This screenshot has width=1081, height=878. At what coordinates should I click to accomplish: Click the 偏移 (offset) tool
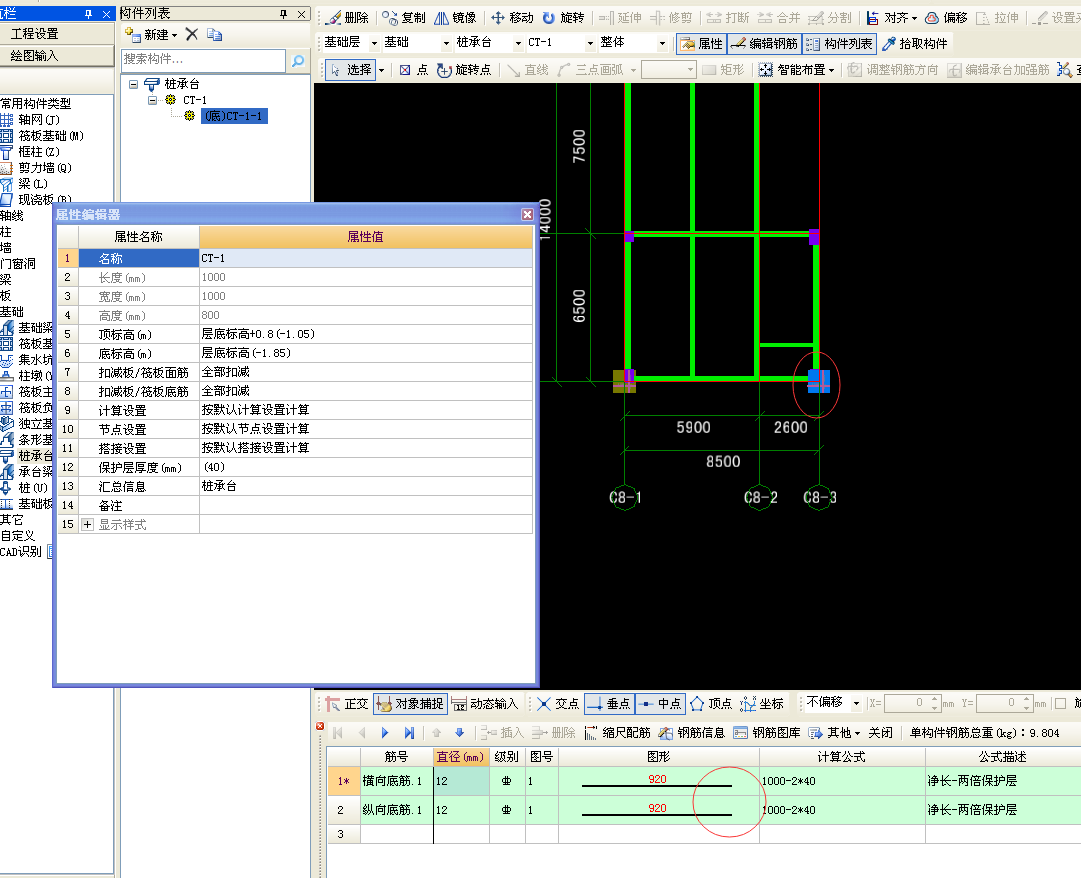pyautogui.click(x=947, y=17)
